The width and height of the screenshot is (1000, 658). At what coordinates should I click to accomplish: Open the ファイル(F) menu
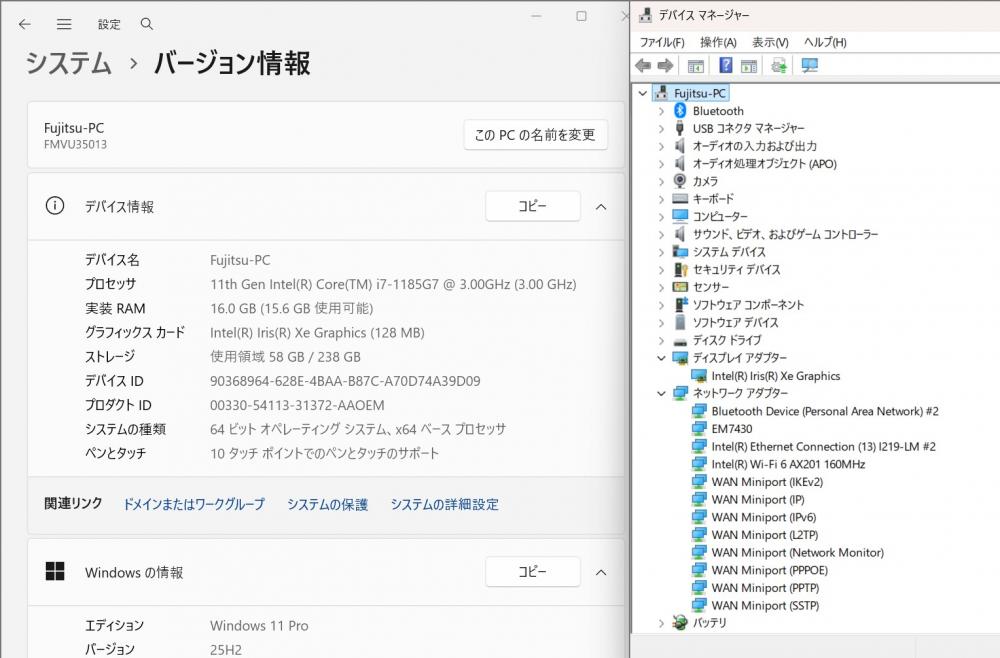click(662, 42)
